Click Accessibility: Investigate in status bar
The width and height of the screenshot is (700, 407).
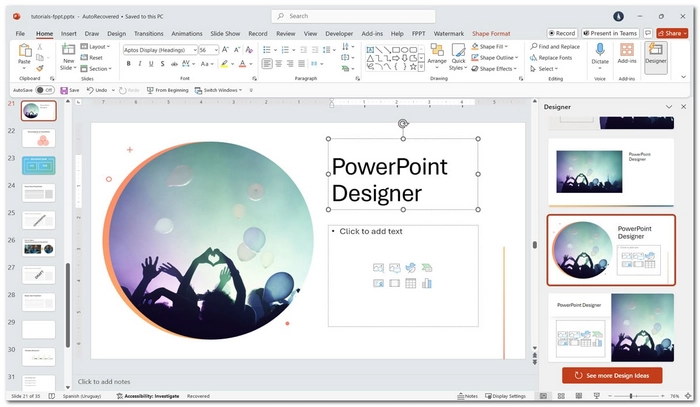pyautogui.click(x=148, y=396)
